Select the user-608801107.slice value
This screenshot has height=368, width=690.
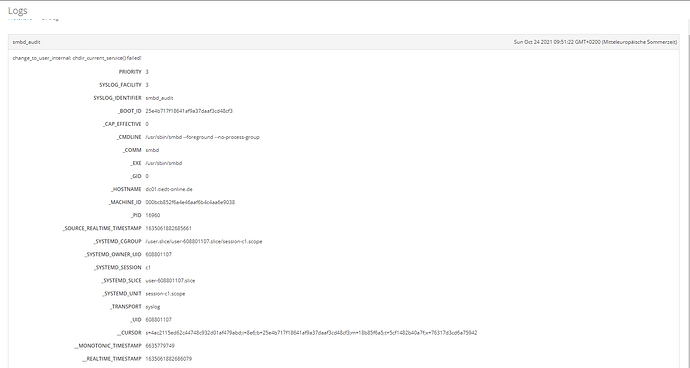170,280
